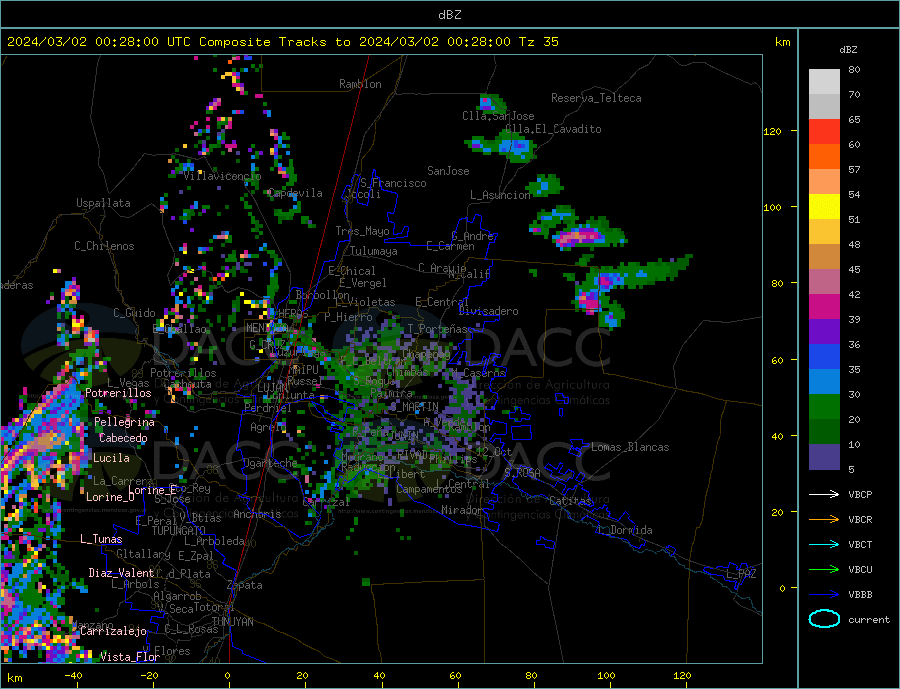Click the 60 tick on right axis
This screenshot has width=900, height=689.
[x=777, y=360]
